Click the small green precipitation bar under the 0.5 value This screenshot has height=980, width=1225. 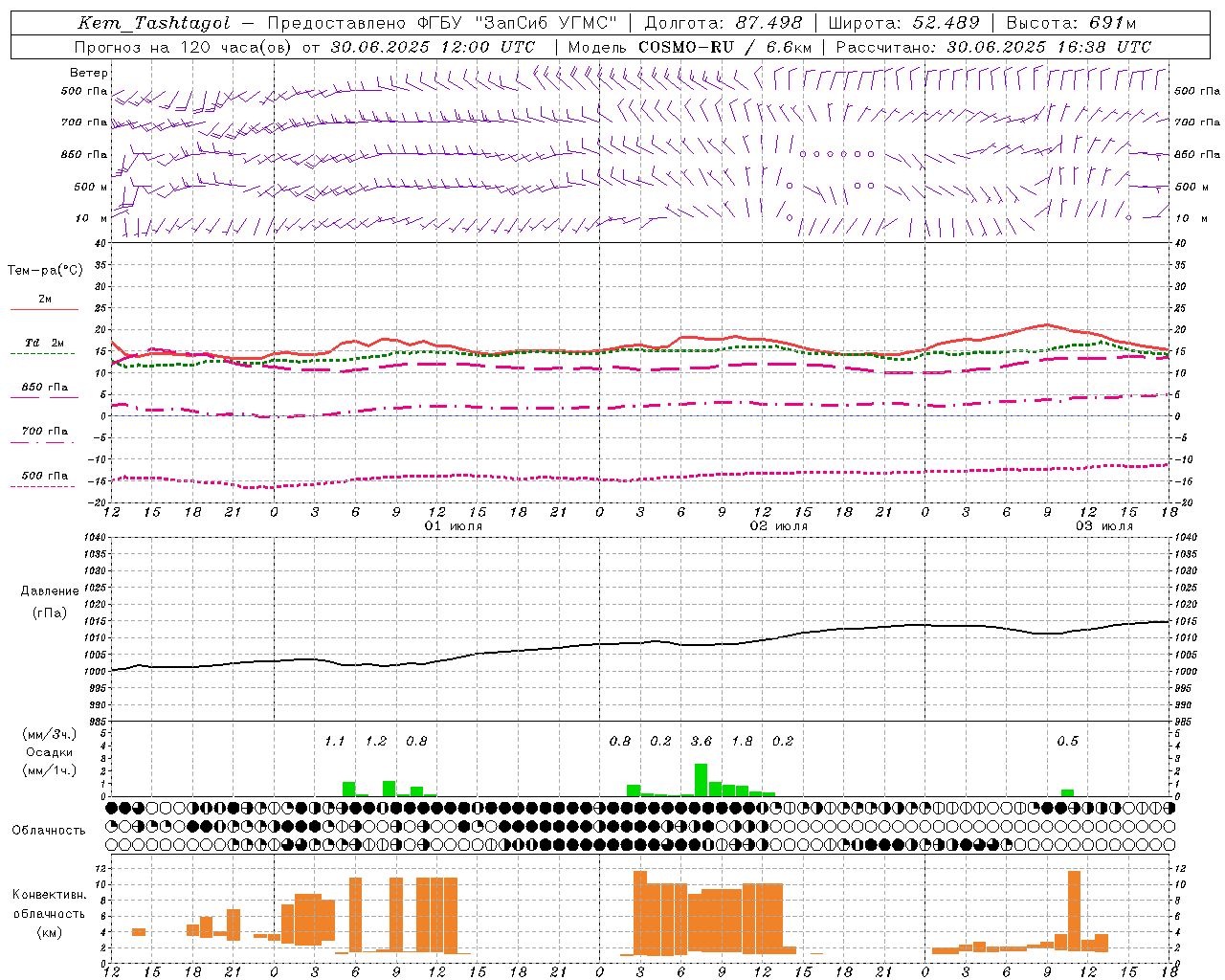(1068, 792)
